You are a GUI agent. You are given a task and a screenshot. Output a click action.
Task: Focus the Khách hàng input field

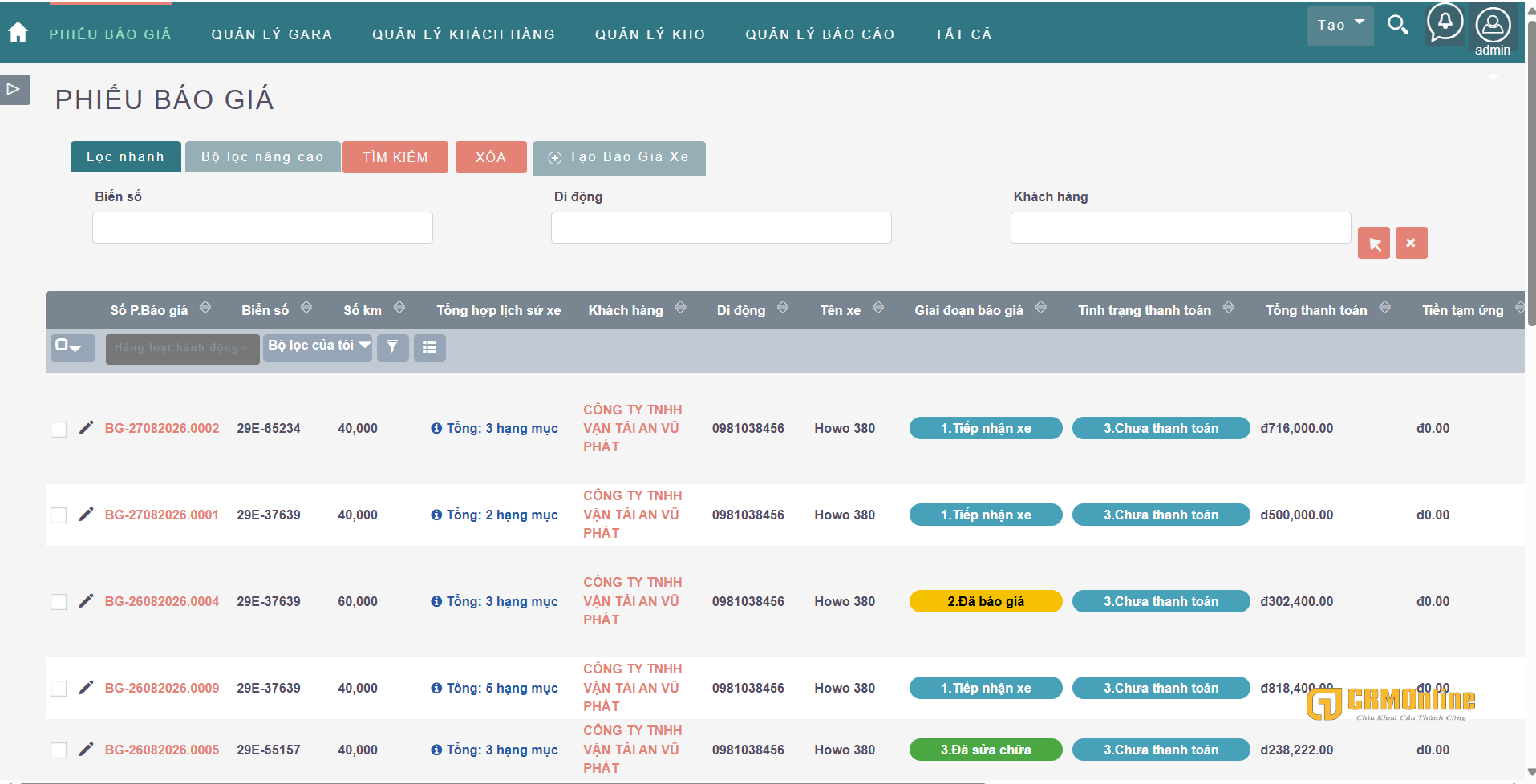pyautogui.click(x=1181, y=228)
